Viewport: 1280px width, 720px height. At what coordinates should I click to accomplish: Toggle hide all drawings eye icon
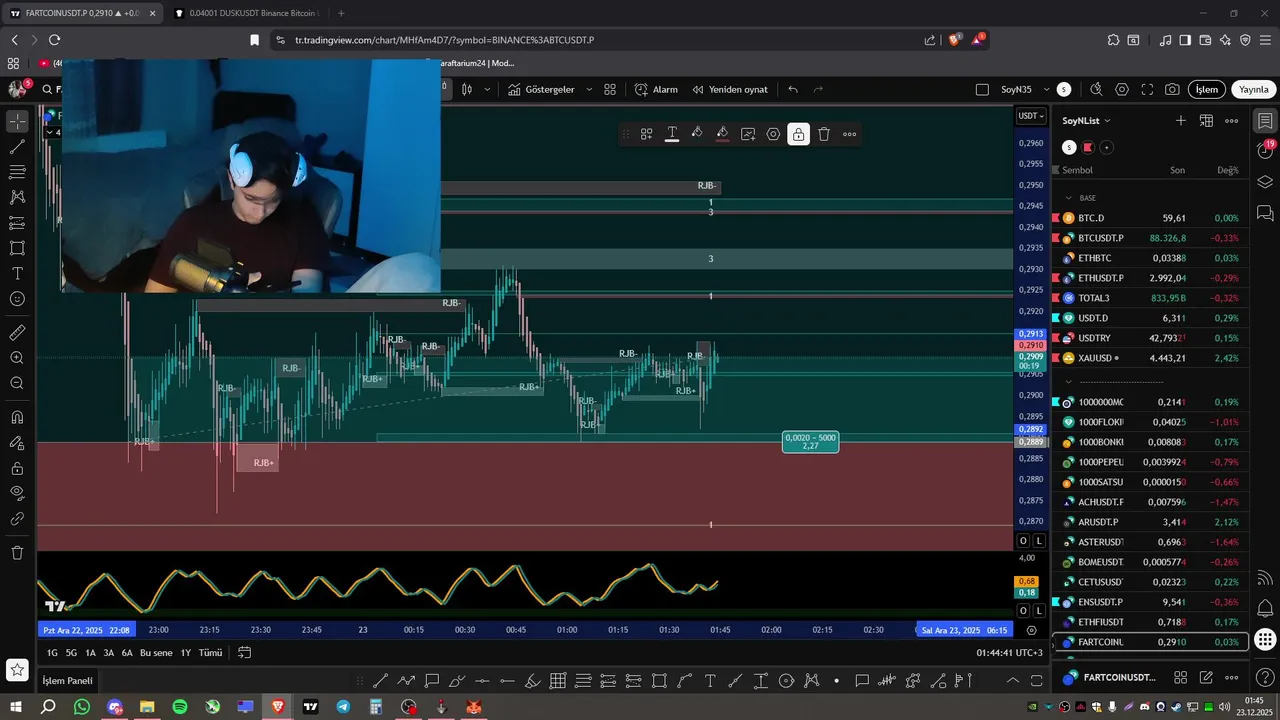[17, 493]
